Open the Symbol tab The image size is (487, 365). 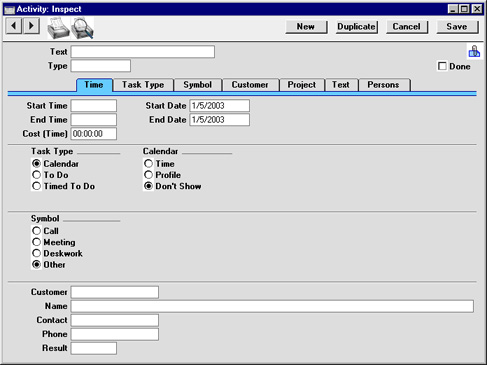[x=198, y=85]
